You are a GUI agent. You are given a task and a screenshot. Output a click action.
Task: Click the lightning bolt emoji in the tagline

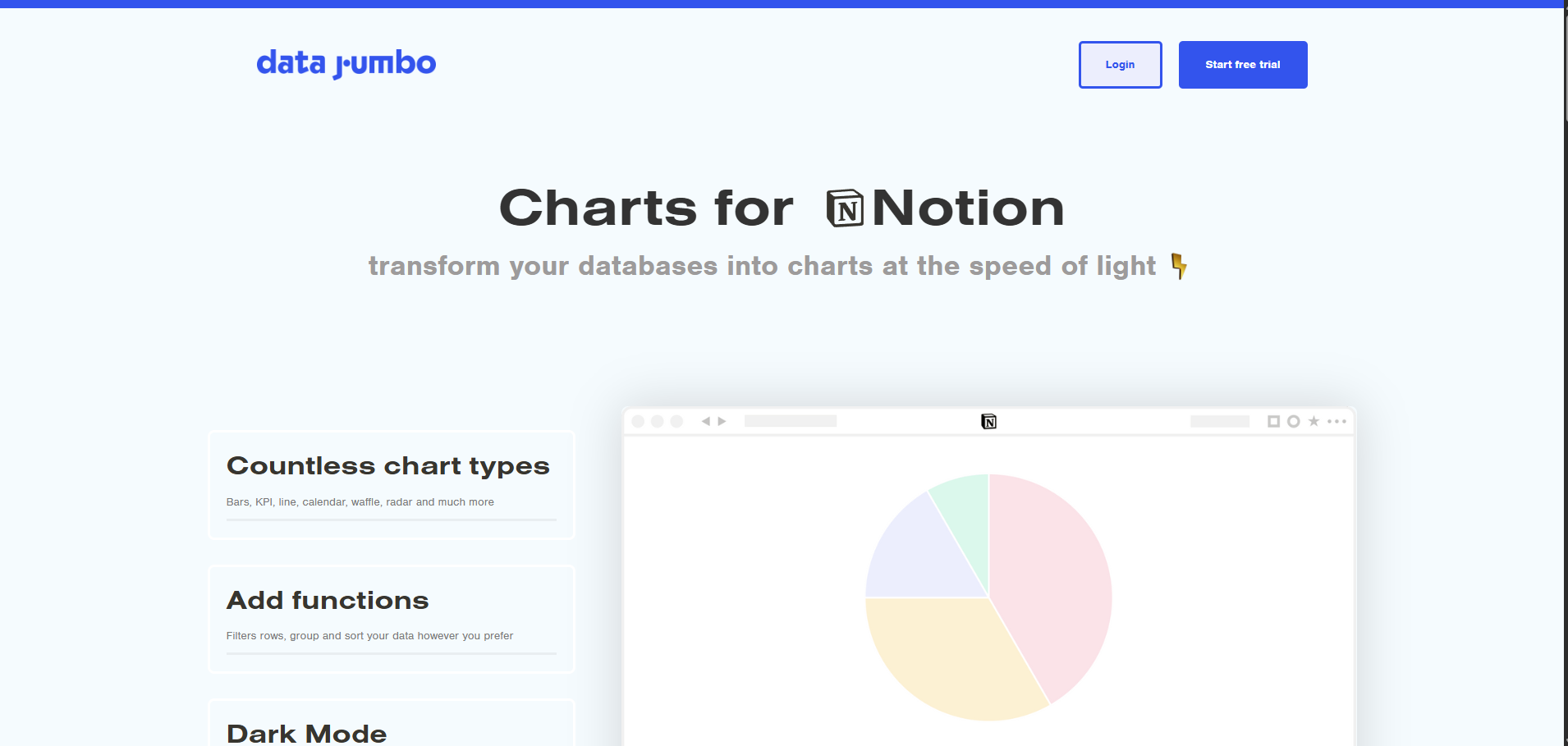point(1180,265)
